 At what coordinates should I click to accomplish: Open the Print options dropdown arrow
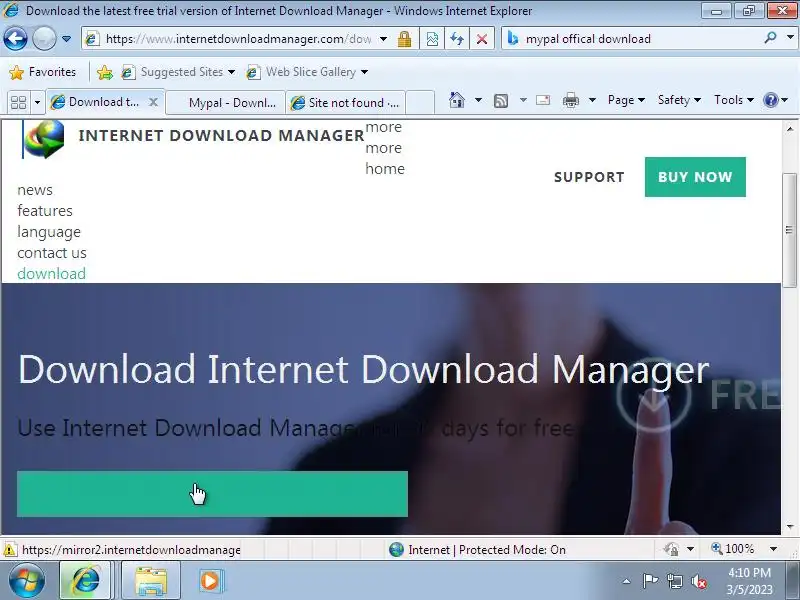(x=592, y=100)
